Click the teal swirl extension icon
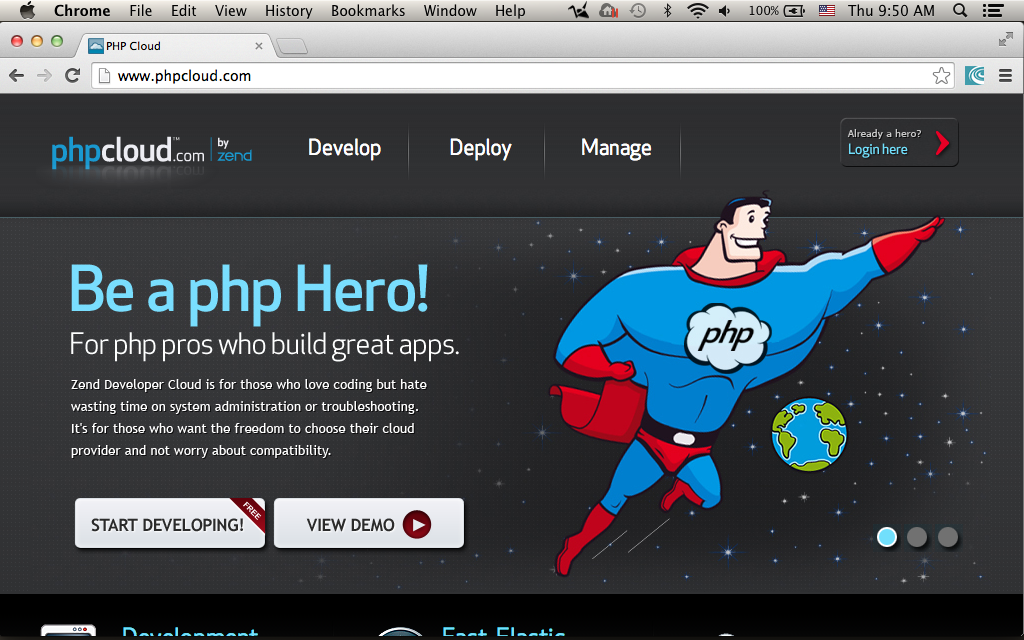 [x=974, y=76]
